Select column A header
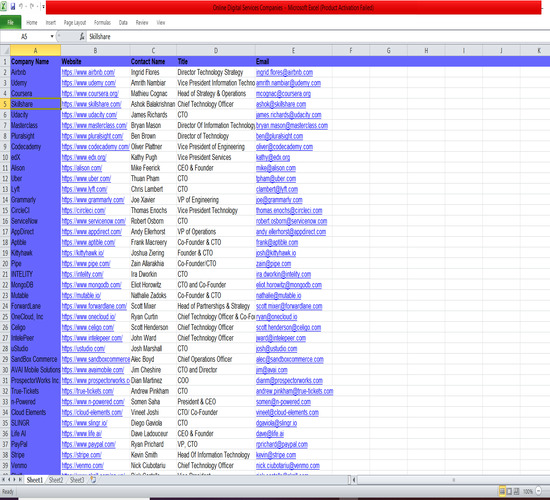The height and width of the screenshot is (500, 550). (x=35, y=51)
